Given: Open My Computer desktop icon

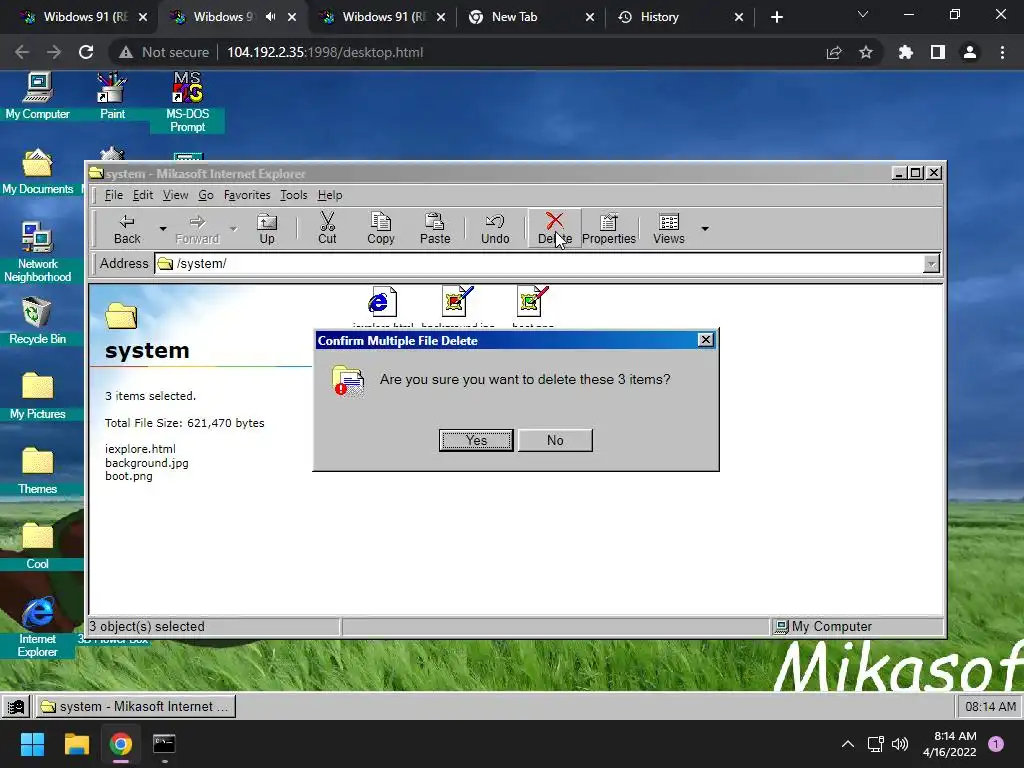Looking at the screenshot, I should [x=37, y=96].
